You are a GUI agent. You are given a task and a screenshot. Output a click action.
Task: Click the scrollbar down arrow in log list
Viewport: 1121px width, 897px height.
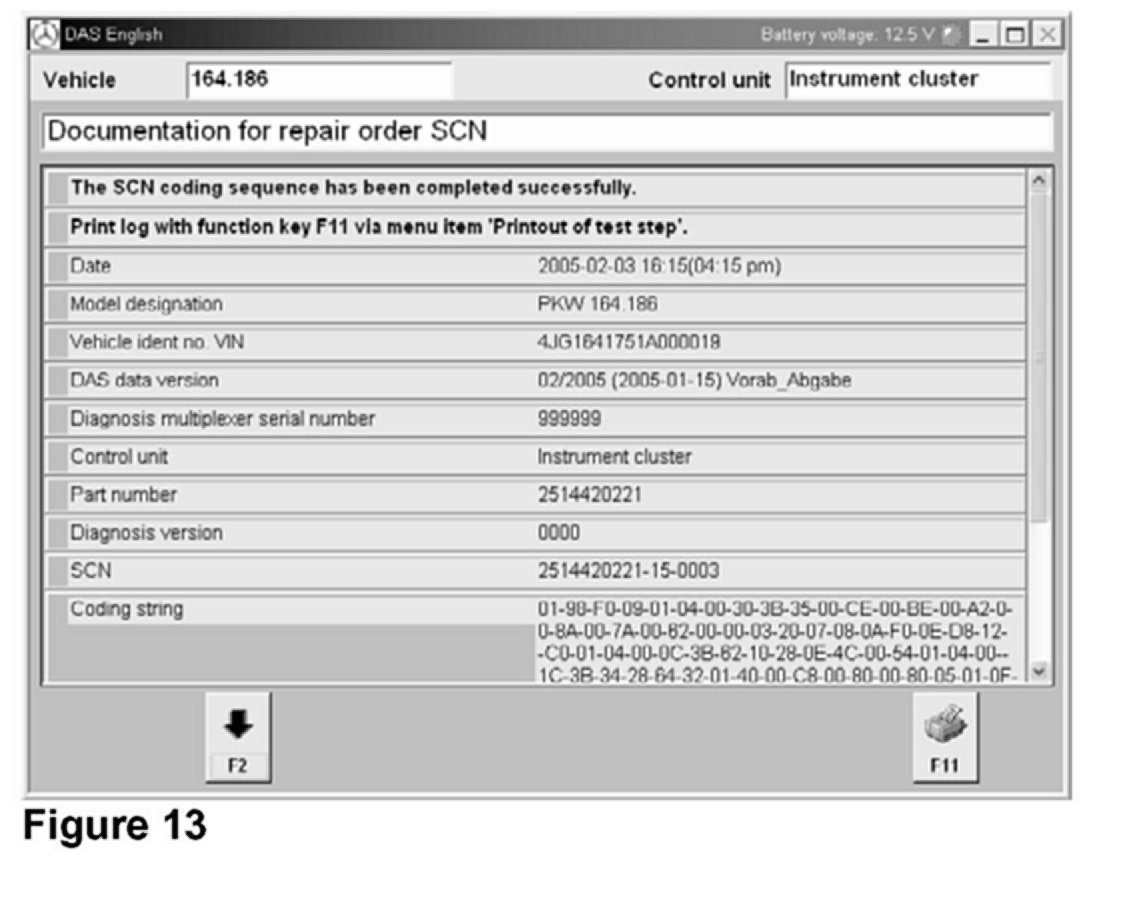pos(1040,672)
